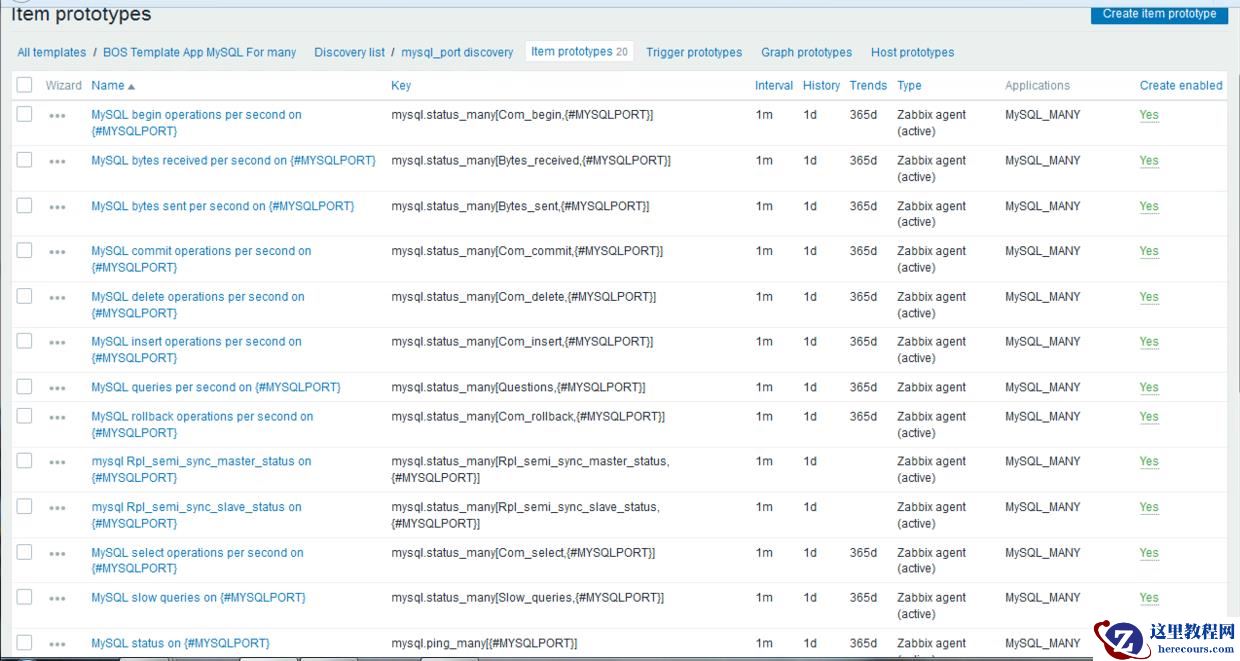
Task: Check the MySQL slow queries row checkbox
Action: 24,597
